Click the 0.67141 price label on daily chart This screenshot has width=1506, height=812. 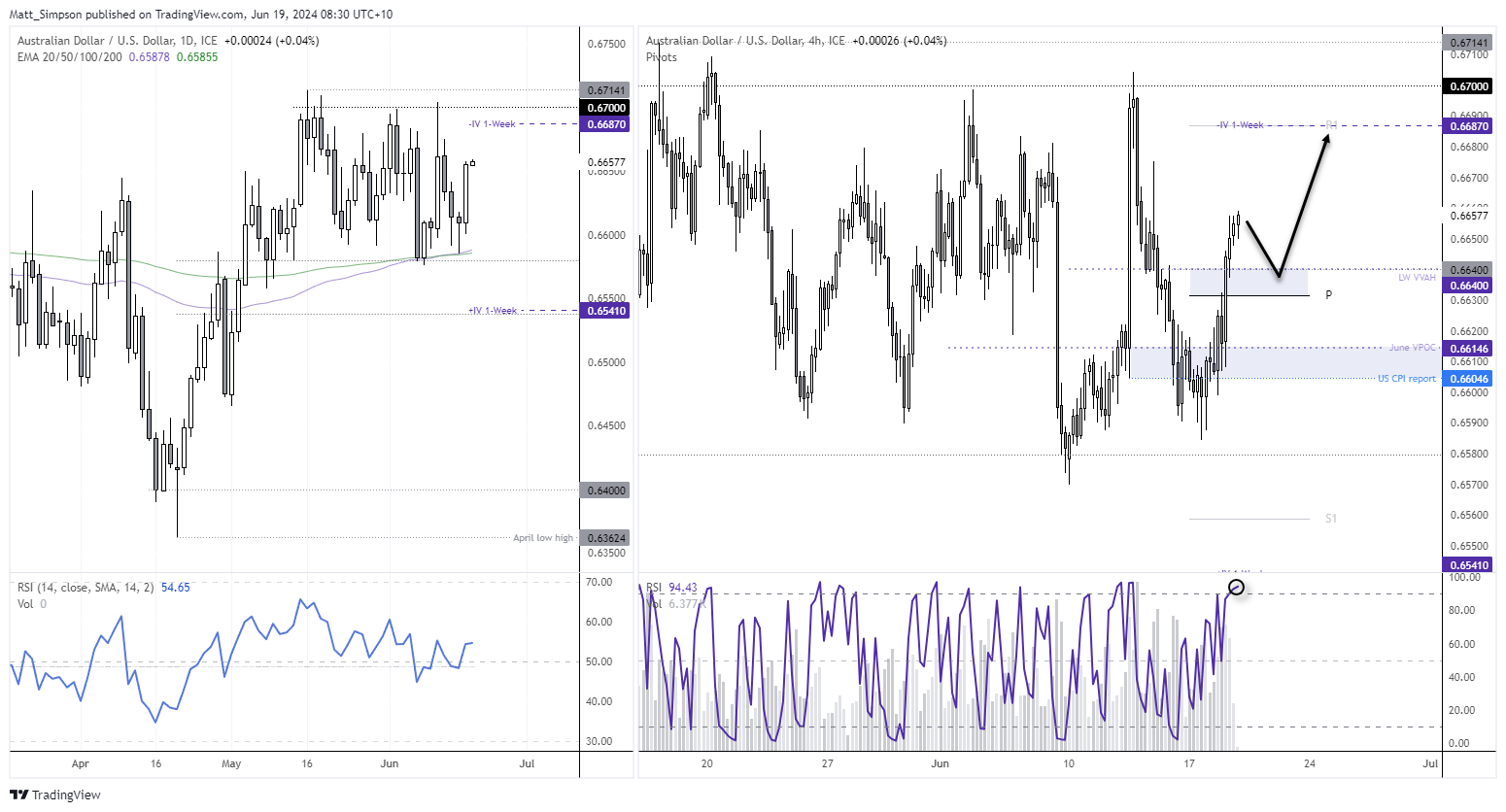point(604,90)
